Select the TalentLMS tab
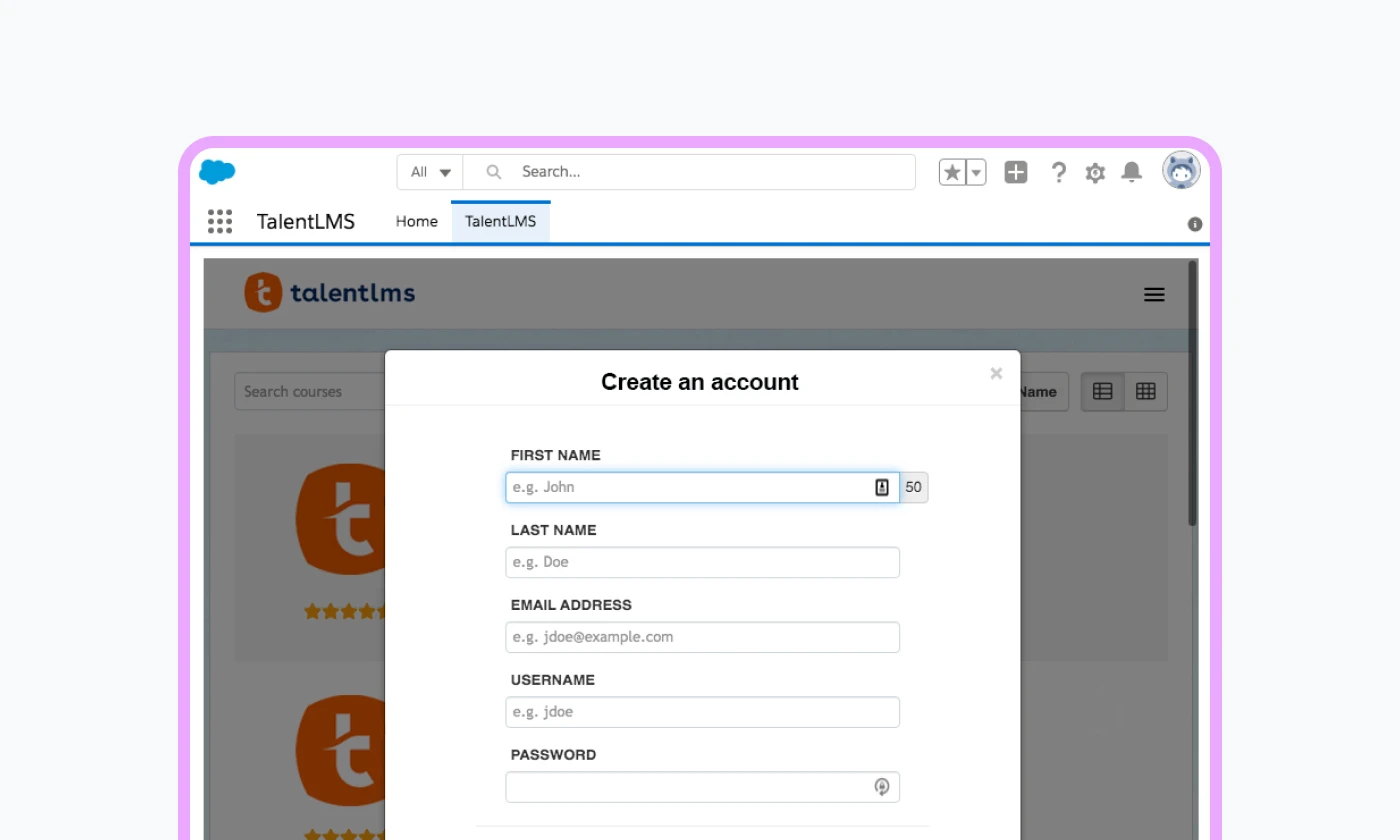Image resolution: width=1400 pixels, height=840 pixels. pyautogui.click(x=500, y=221)
